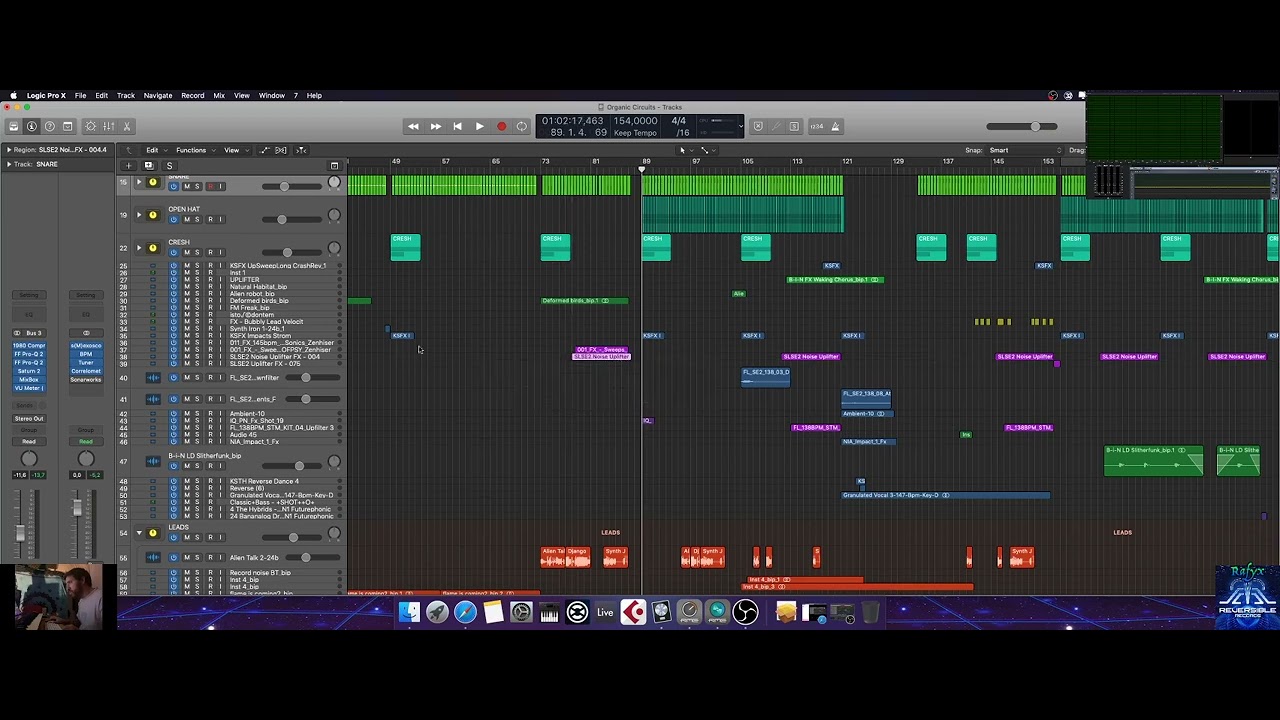Screen dimensions: 1280x720
Task: Toggle Global Solo S button above tracks
Action: point(169,165)
